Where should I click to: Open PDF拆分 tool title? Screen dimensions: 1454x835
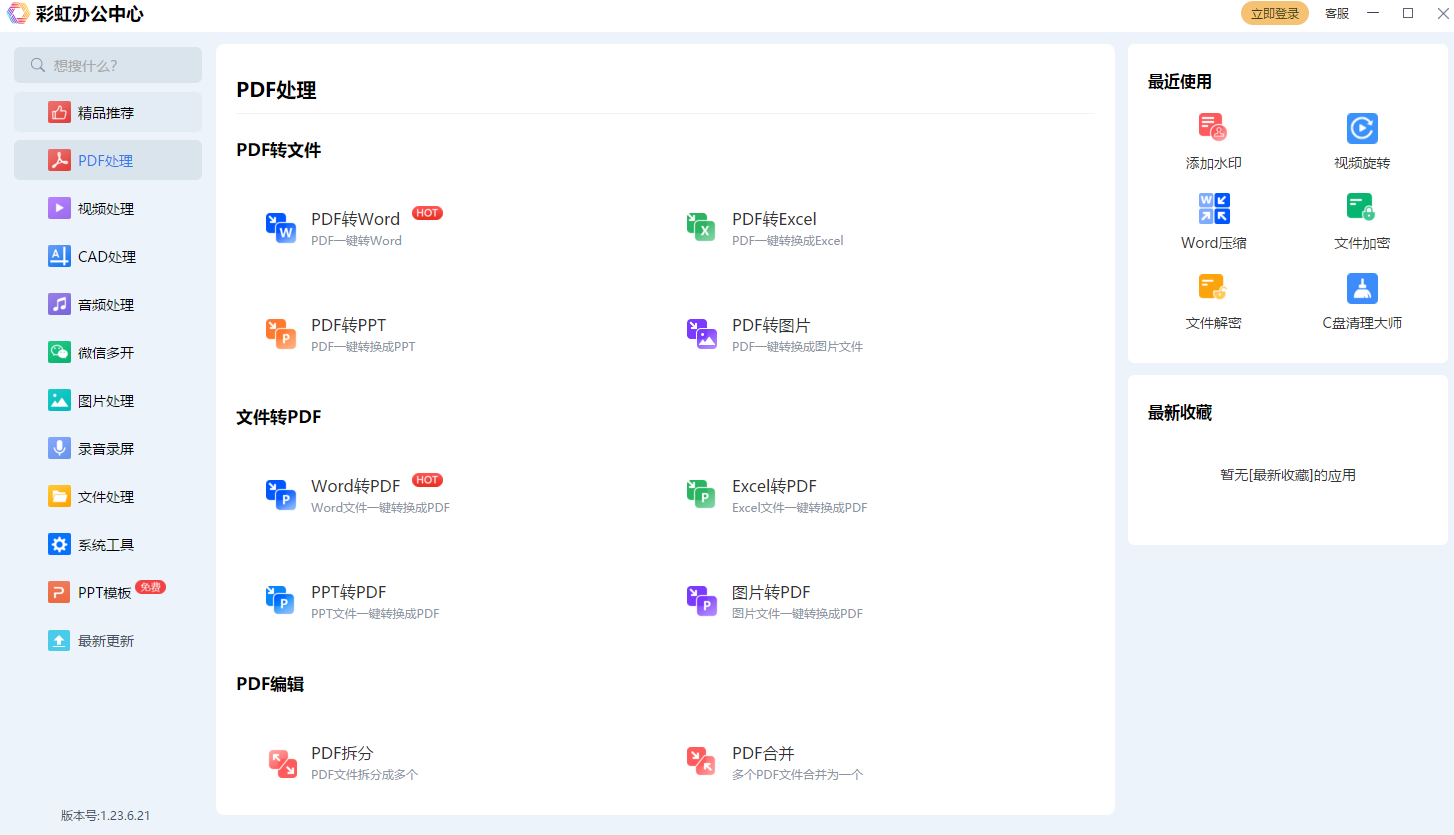click(x=342, y=753)
